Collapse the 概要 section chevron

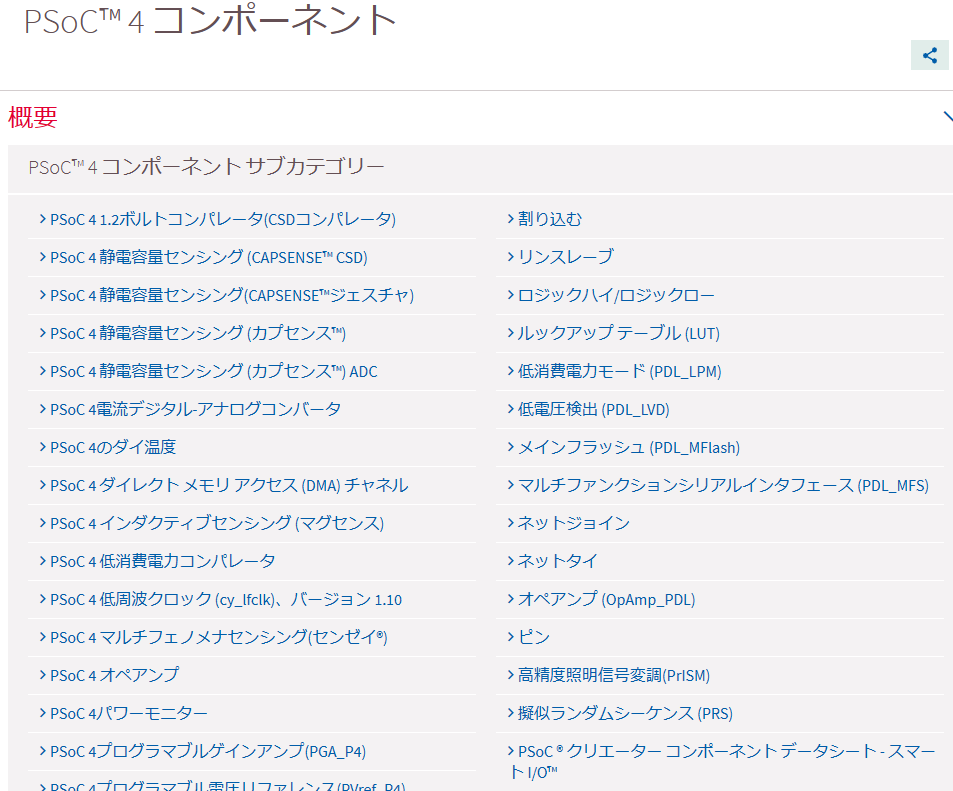[948, 117]
